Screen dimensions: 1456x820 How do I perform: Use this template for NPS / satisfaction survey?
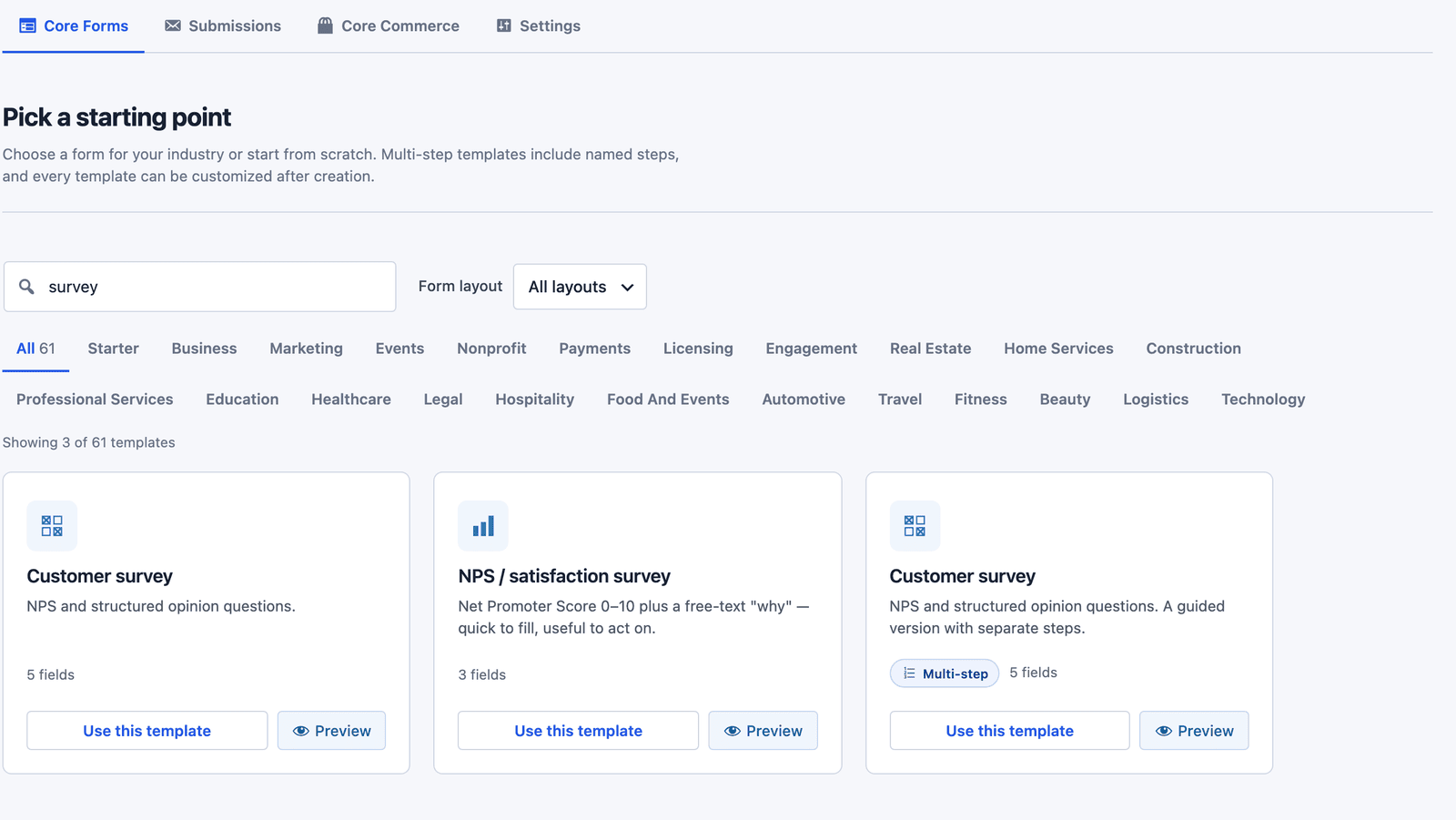click(x=579, y=731)
